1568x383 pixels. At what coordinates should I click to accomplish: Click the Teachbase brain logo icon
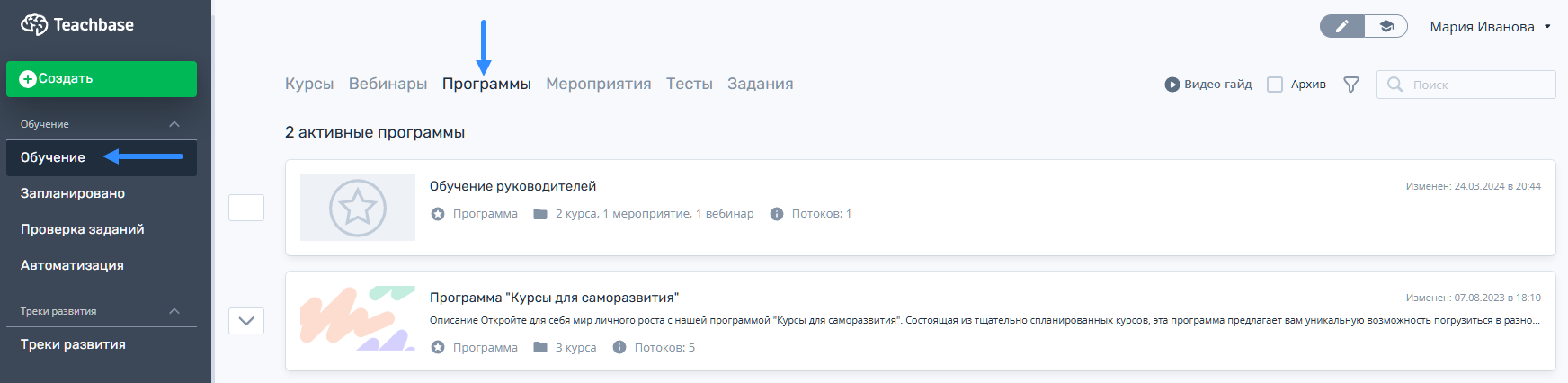tap(34, 24)
